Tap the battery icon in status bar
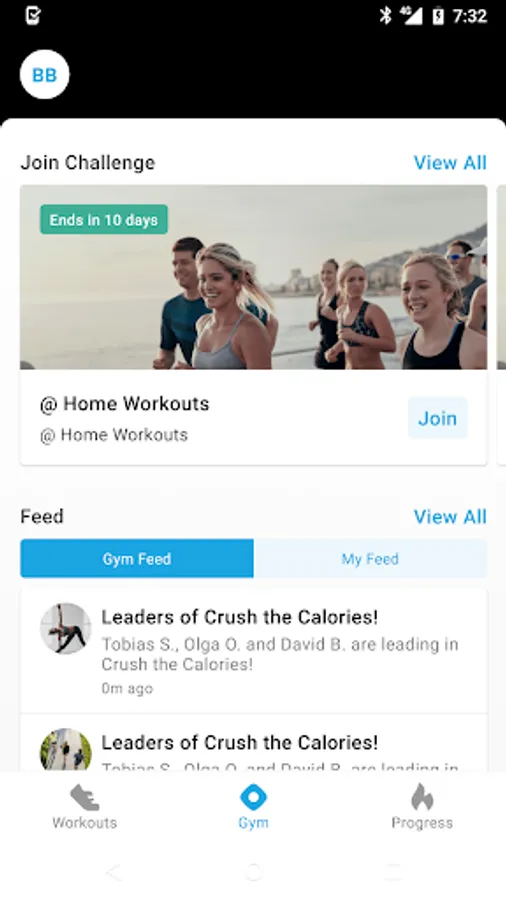Screen dimensions: 506x900 click(x=438, y=15)
